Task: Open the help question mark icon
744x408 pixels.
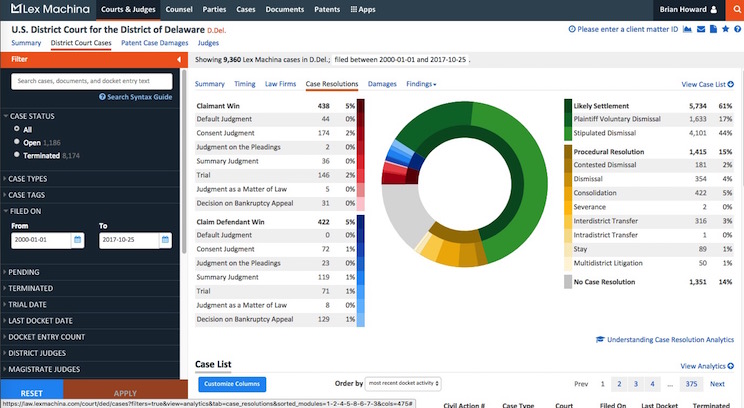Action: 736,30
